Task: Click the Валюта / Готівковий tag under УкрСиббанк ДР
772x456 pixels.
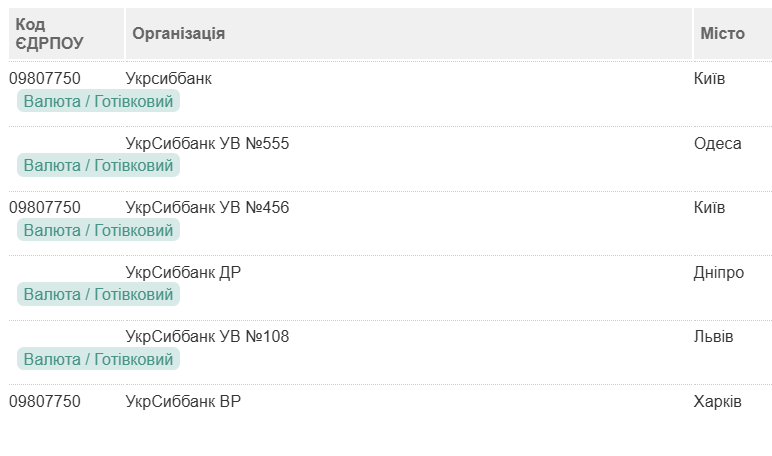Action: tap(98, 294)
